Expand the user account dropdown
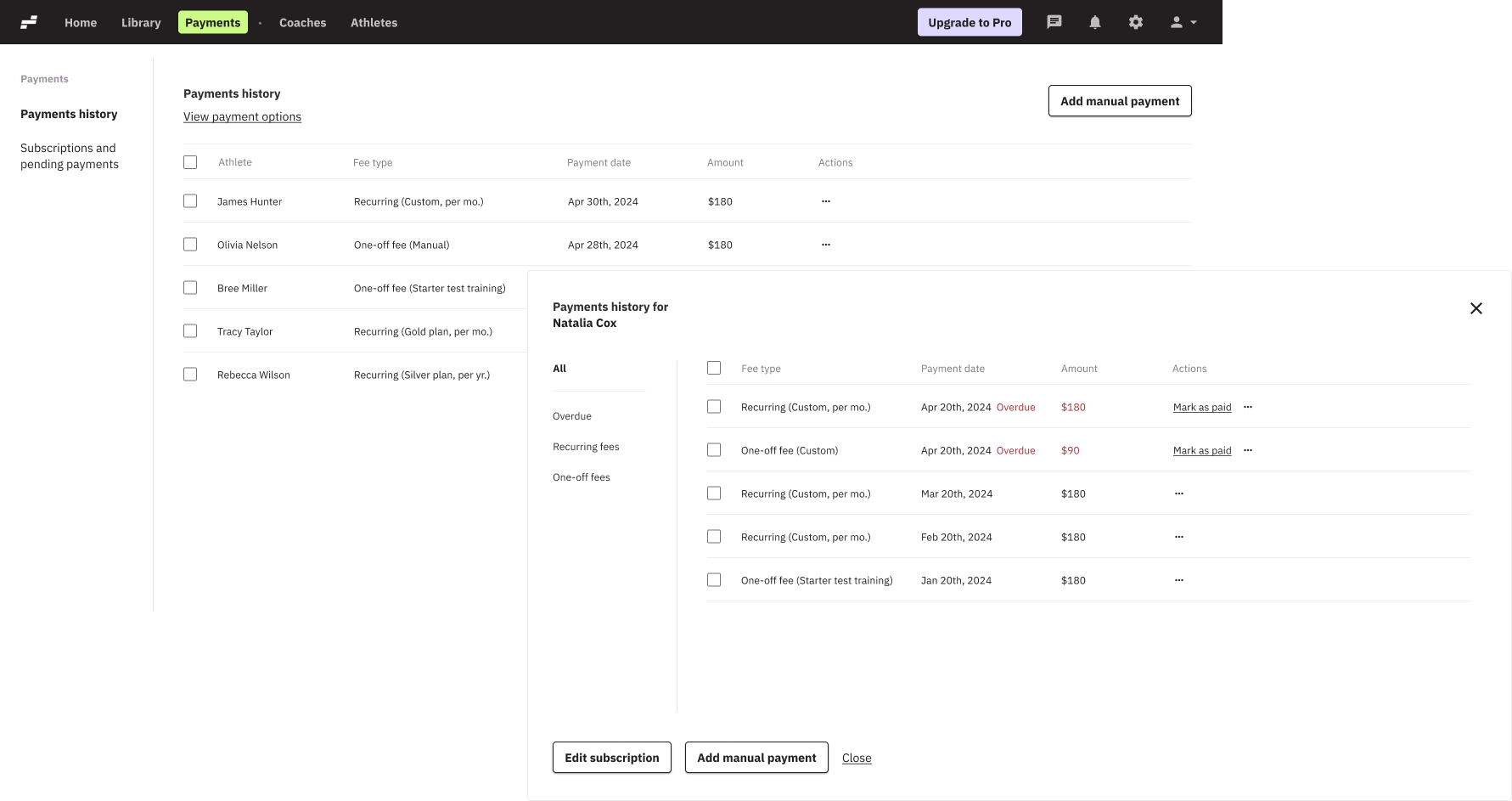Viewport: 1512px width, 801px height. (x=1183, y=22)
